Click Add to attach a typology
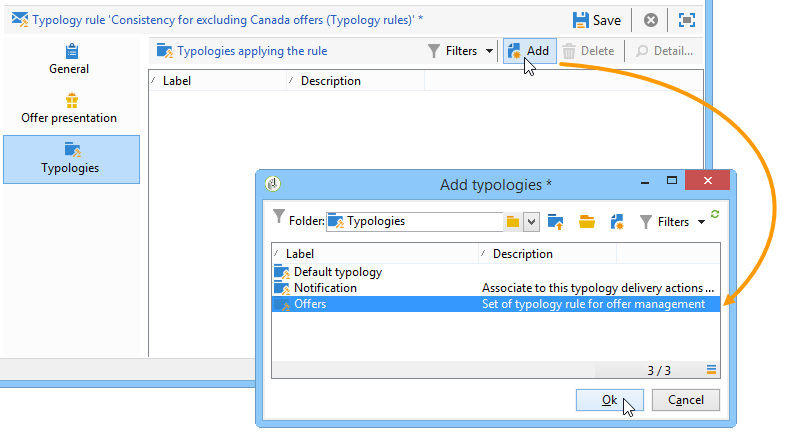This screenshot has height=436, width=812. (x=529, y=51)
